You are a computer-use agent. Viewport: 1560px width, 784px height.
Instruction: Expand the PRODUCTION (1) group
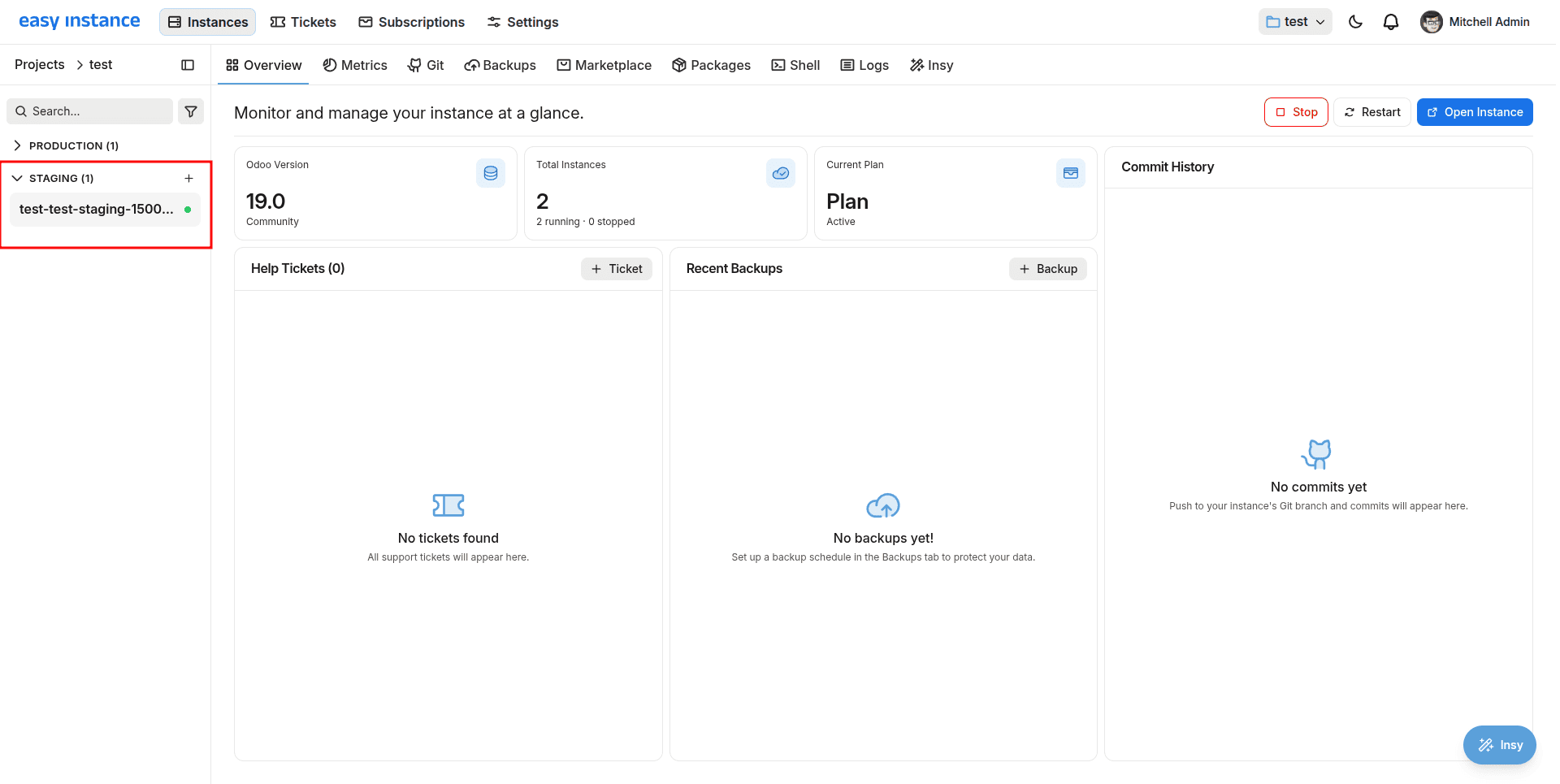tap(66, 145)
